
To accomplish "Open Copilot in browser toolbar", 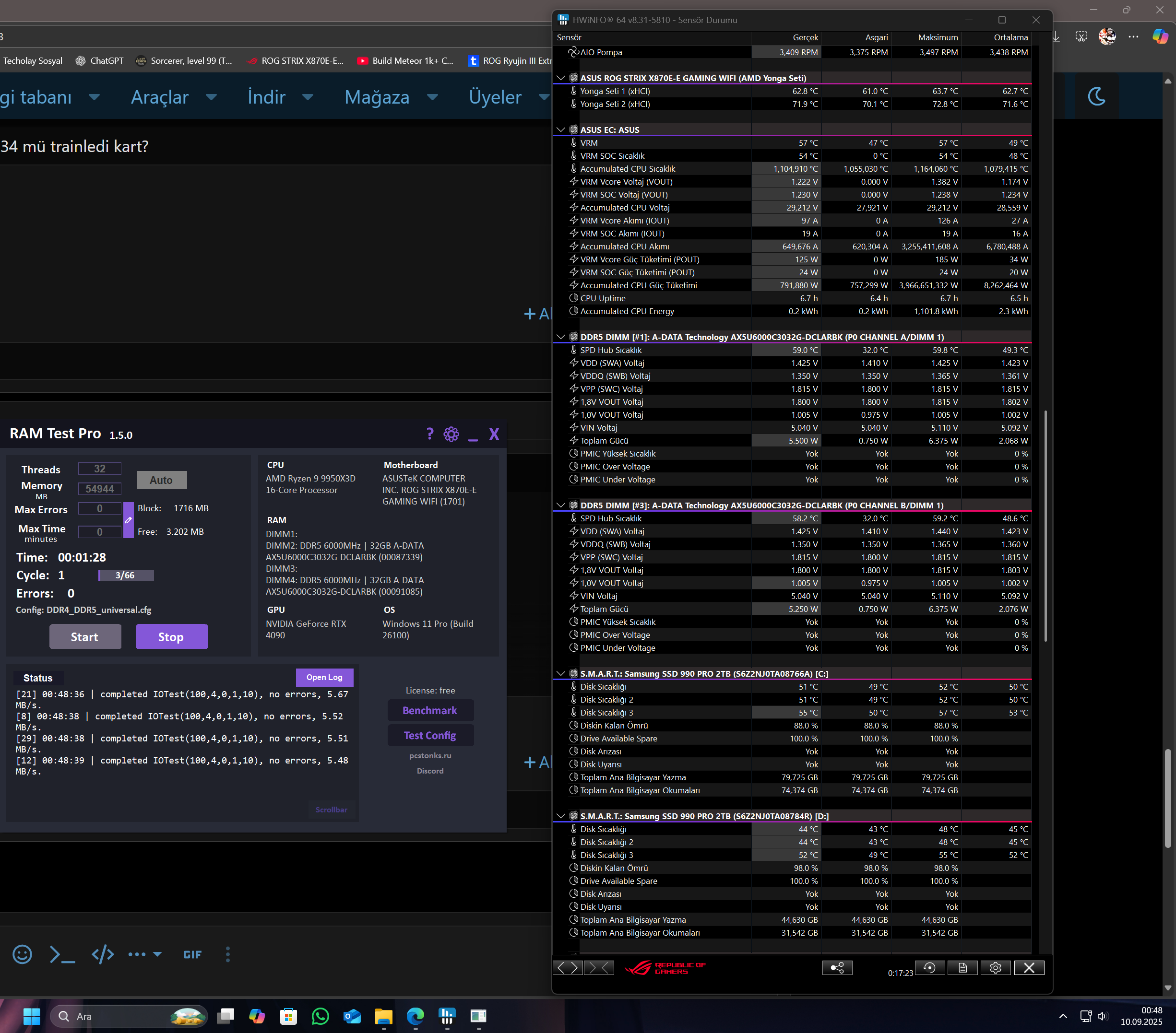I will coord(1160,37).
